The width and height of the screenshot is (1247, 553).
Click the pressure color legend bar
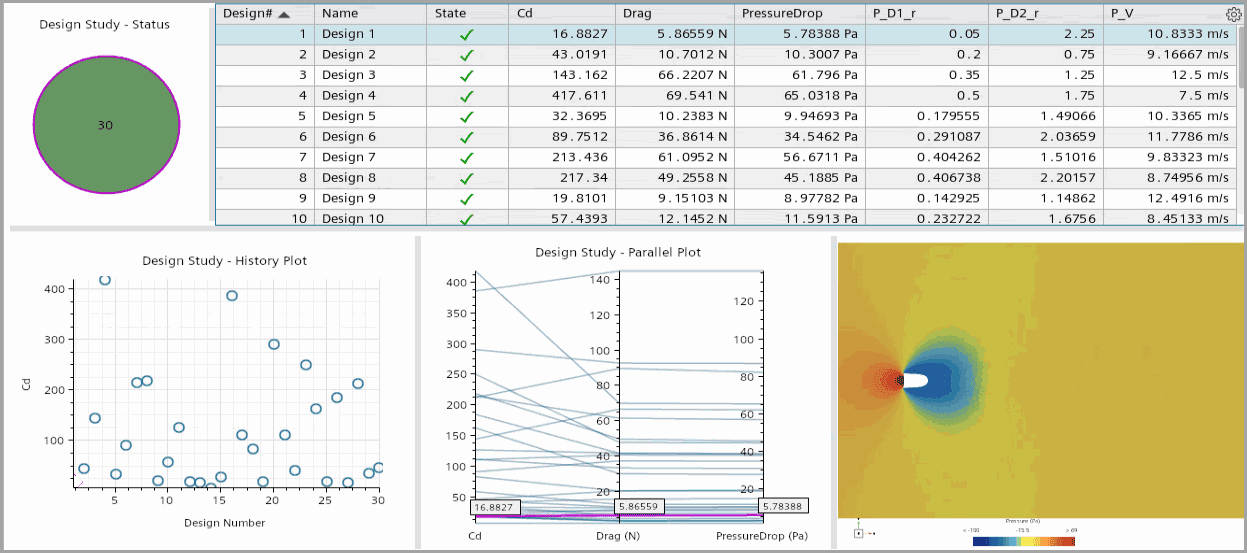tap(1023, 541)
